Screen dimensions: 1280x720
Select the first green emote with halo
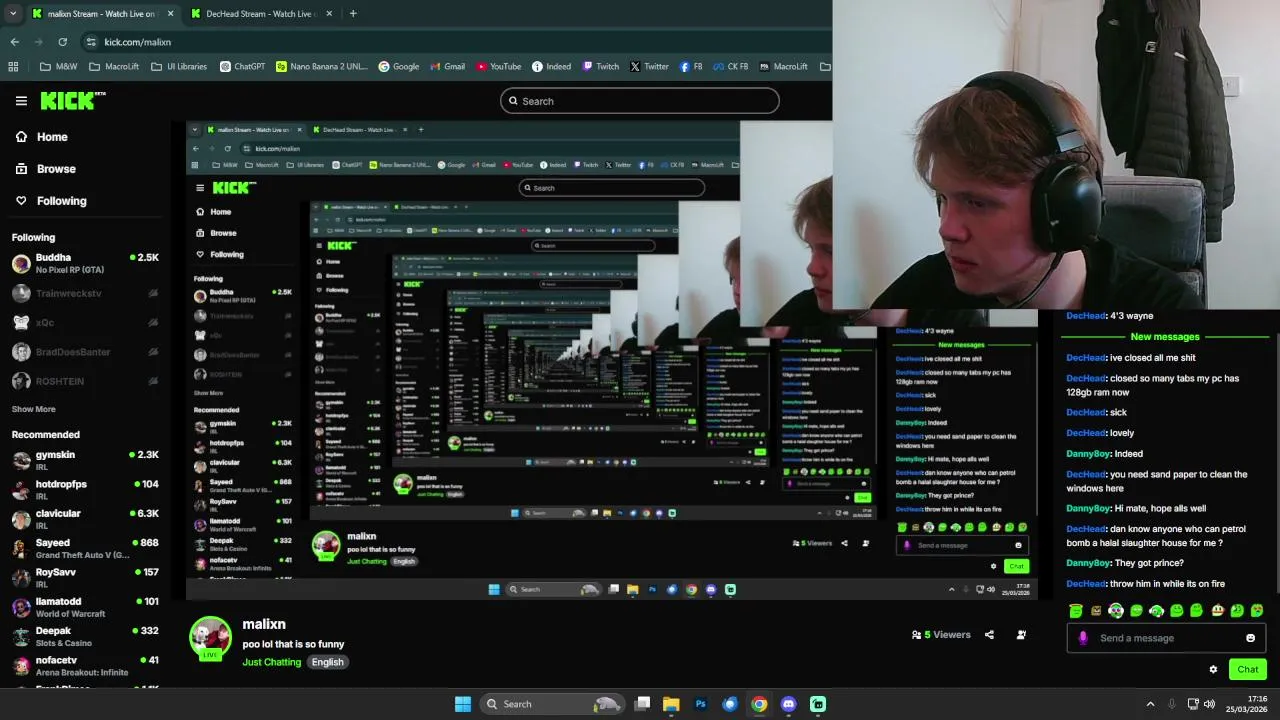pyautogui.click(x=1075, y=610)
